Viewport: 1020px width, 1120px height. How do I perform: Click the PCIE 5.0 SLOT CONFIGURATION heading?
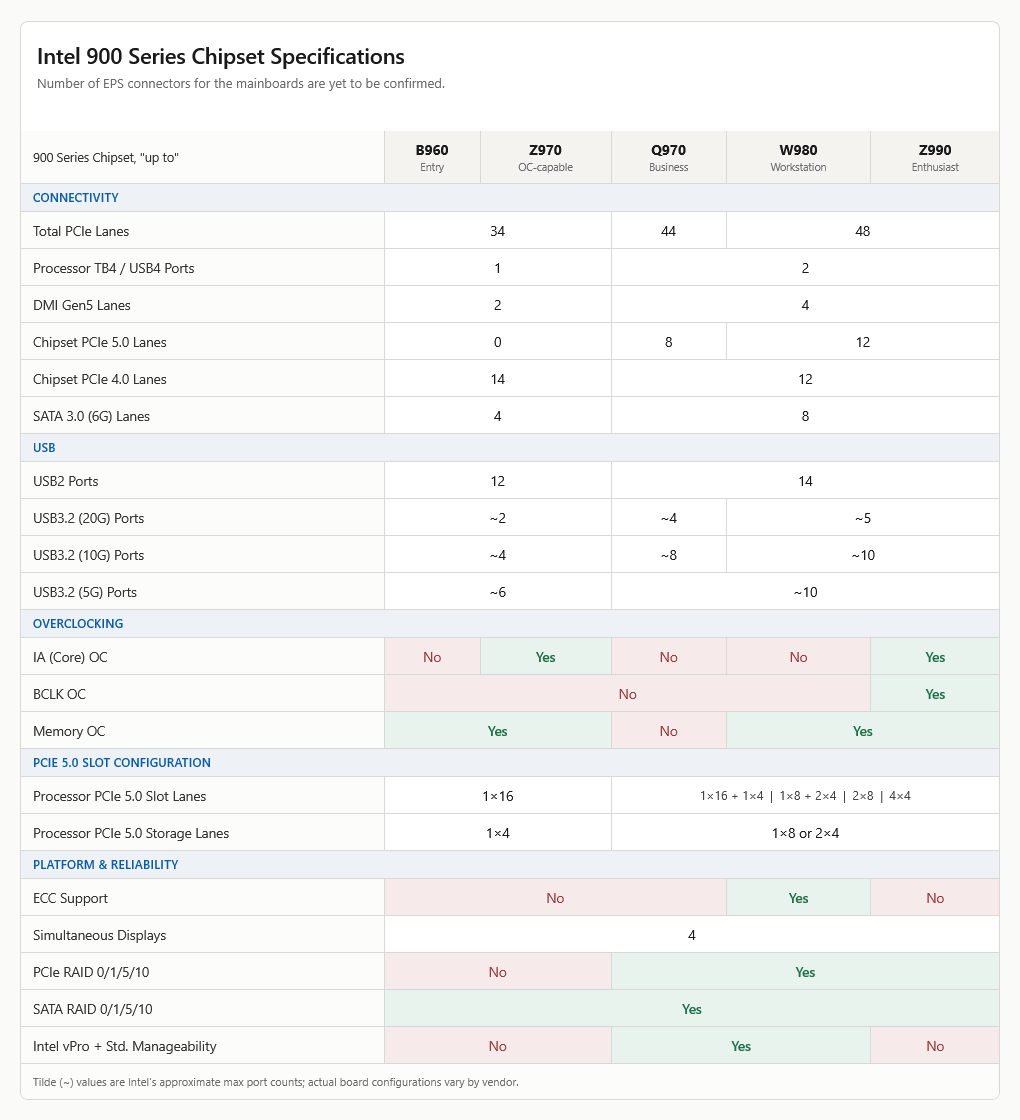(121, 763)
